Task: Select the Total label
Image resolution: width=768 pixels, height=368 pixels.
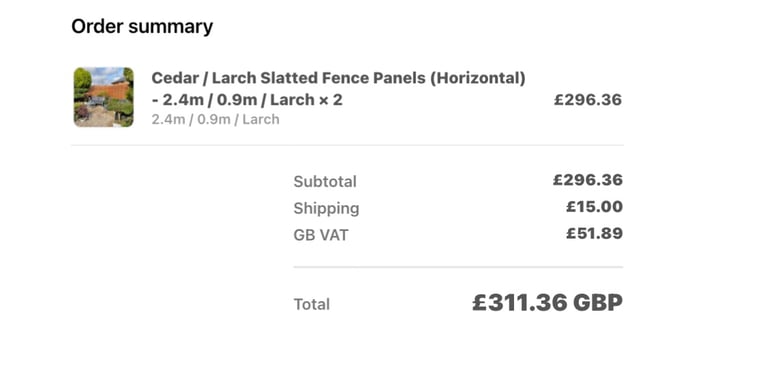Action: pyautogui.click(x=312, y=304)
